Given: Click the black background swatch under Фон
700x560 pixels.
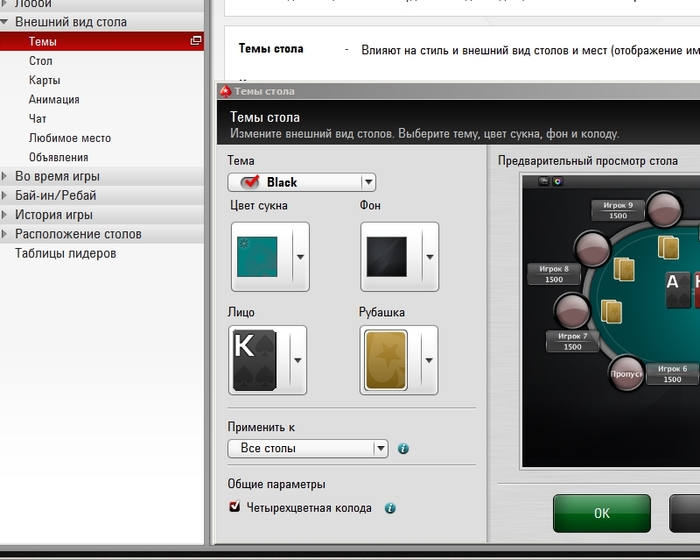Looking at the screenshot, I should click(387, 257).
